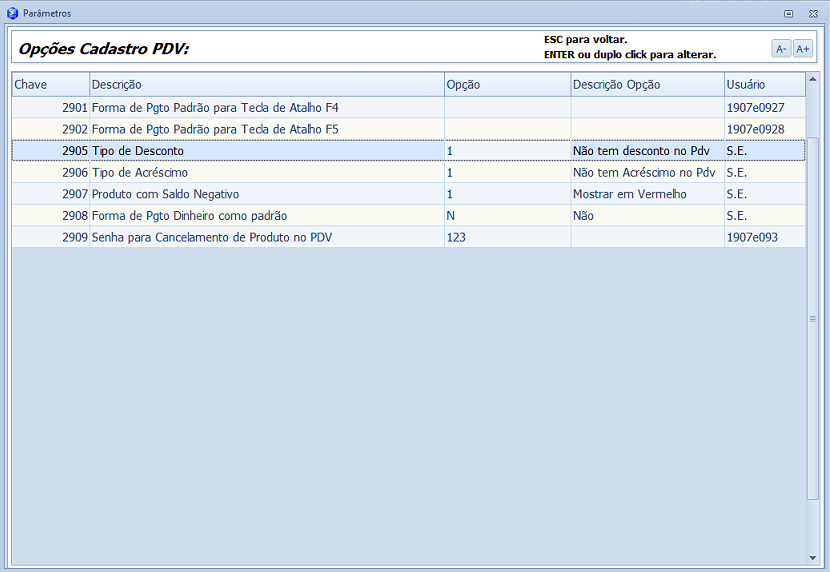The image size is (830, 572).
Task: Sort by the Chave column header
Action: click(x=50, y=85)
